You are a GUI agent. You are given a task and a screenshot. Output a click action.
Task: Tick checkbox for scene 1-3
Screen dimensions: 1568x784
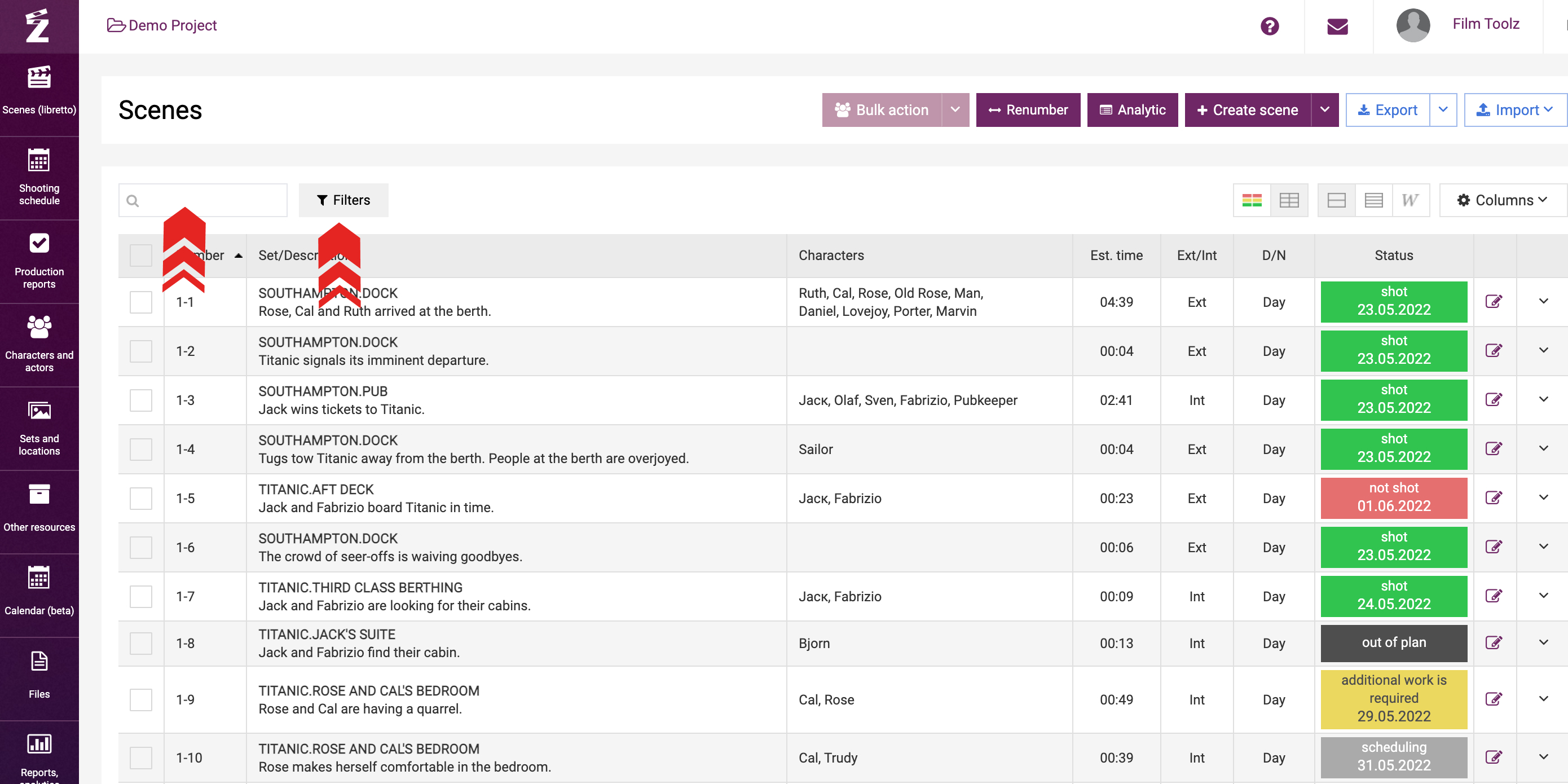pos(140,400)
